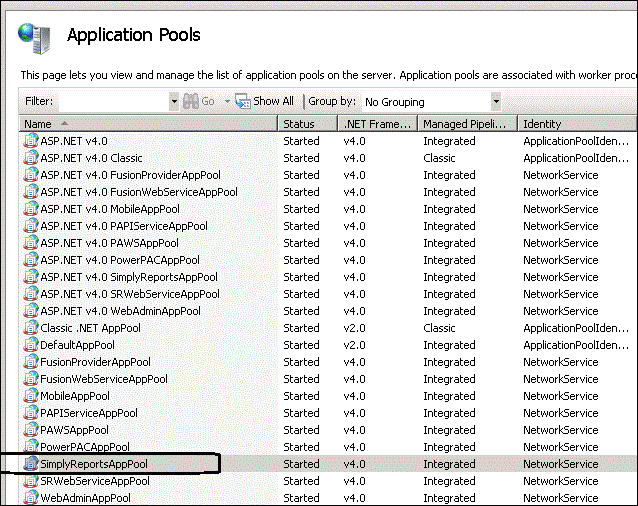Expand the Group by No Grouping dropdown
The width and height of the screenshot is (638, 506).
point(495,101)
